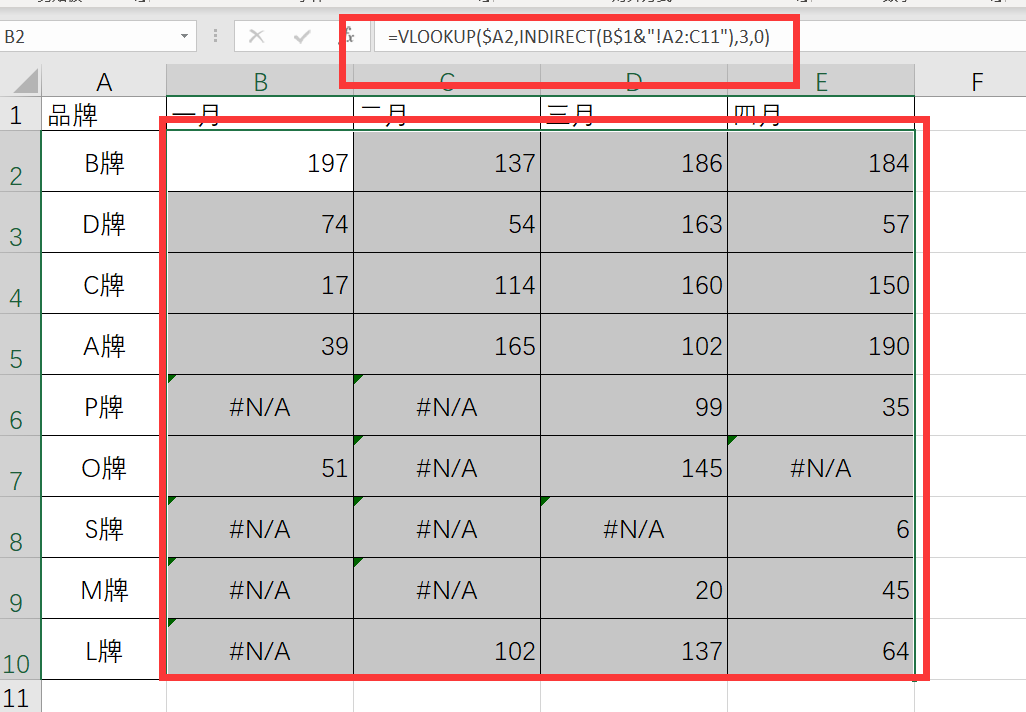Click cell with value 39
This screenshot has height=712, width=1026.
coord(260,344)
